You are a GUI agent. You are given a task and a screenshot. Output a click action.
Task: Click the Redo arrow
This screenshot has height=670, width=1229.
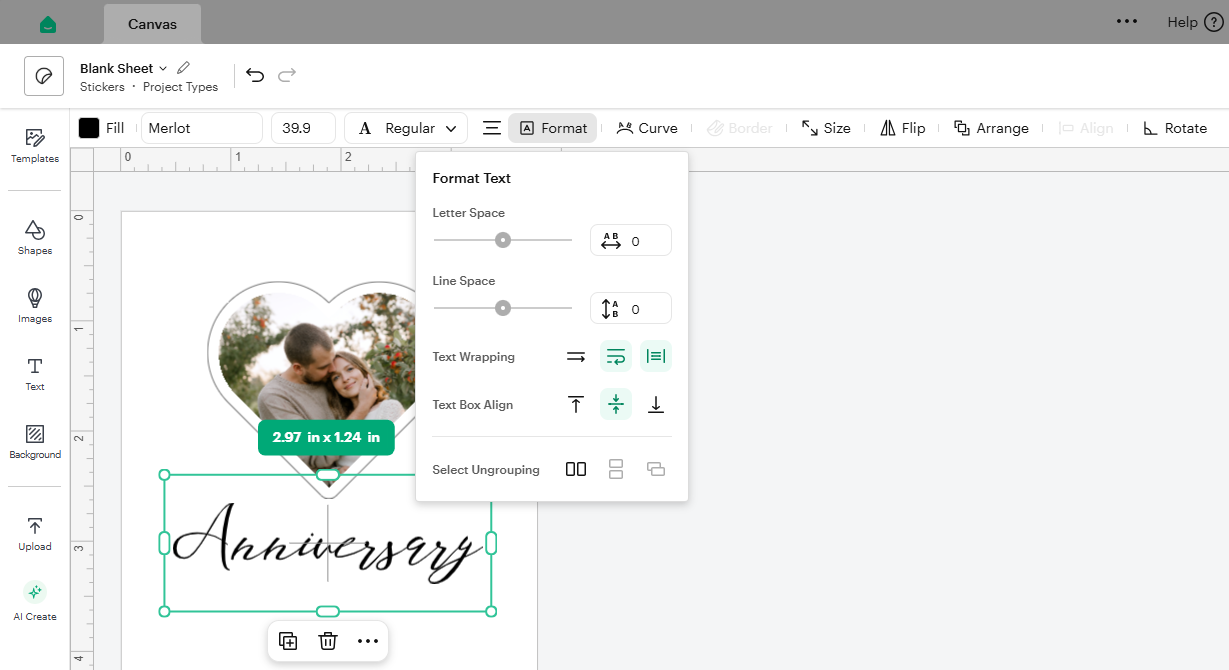click(287, 75)
